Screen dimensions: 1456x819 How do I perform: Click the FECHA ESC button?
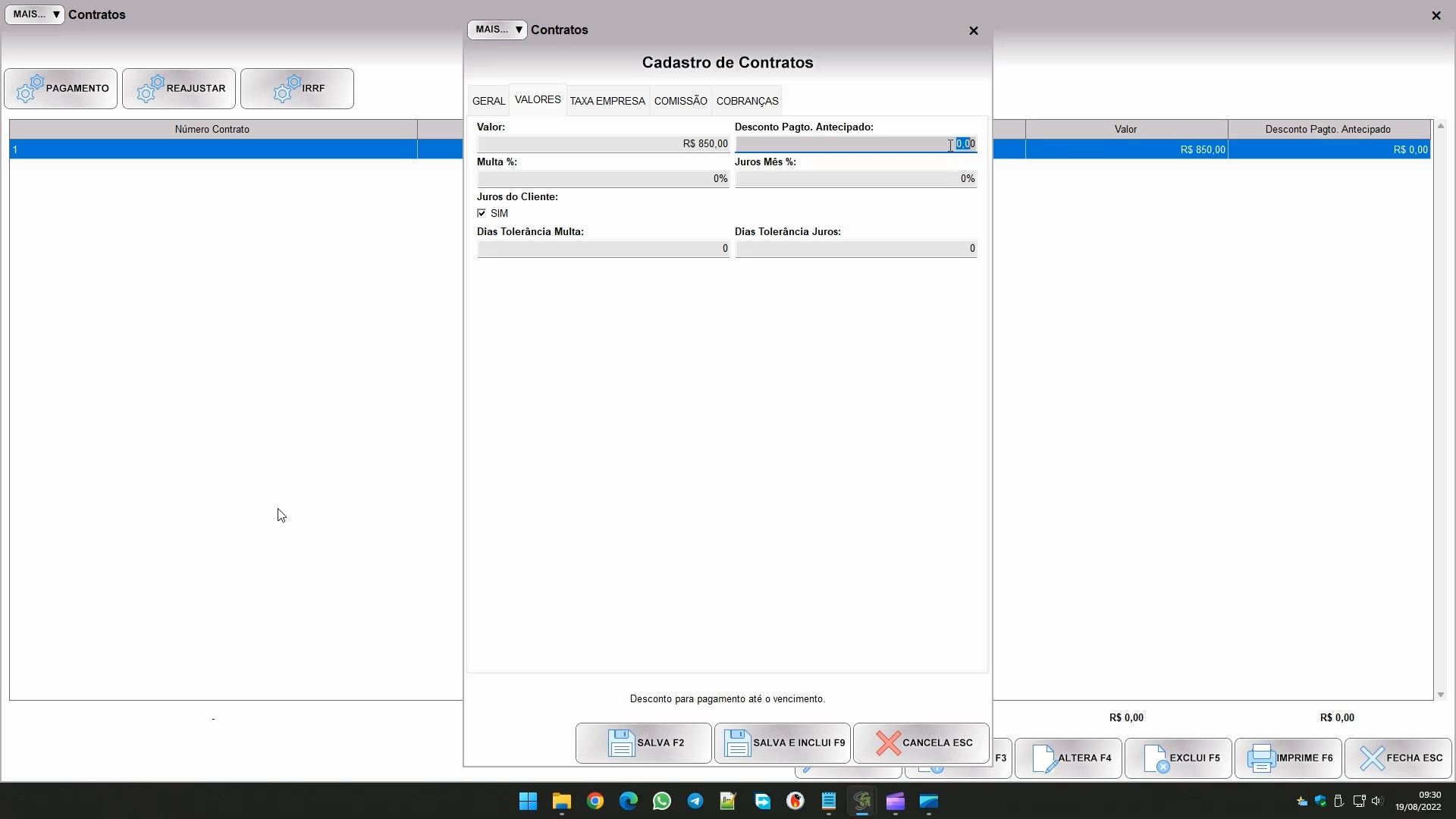coord(1398,758)
